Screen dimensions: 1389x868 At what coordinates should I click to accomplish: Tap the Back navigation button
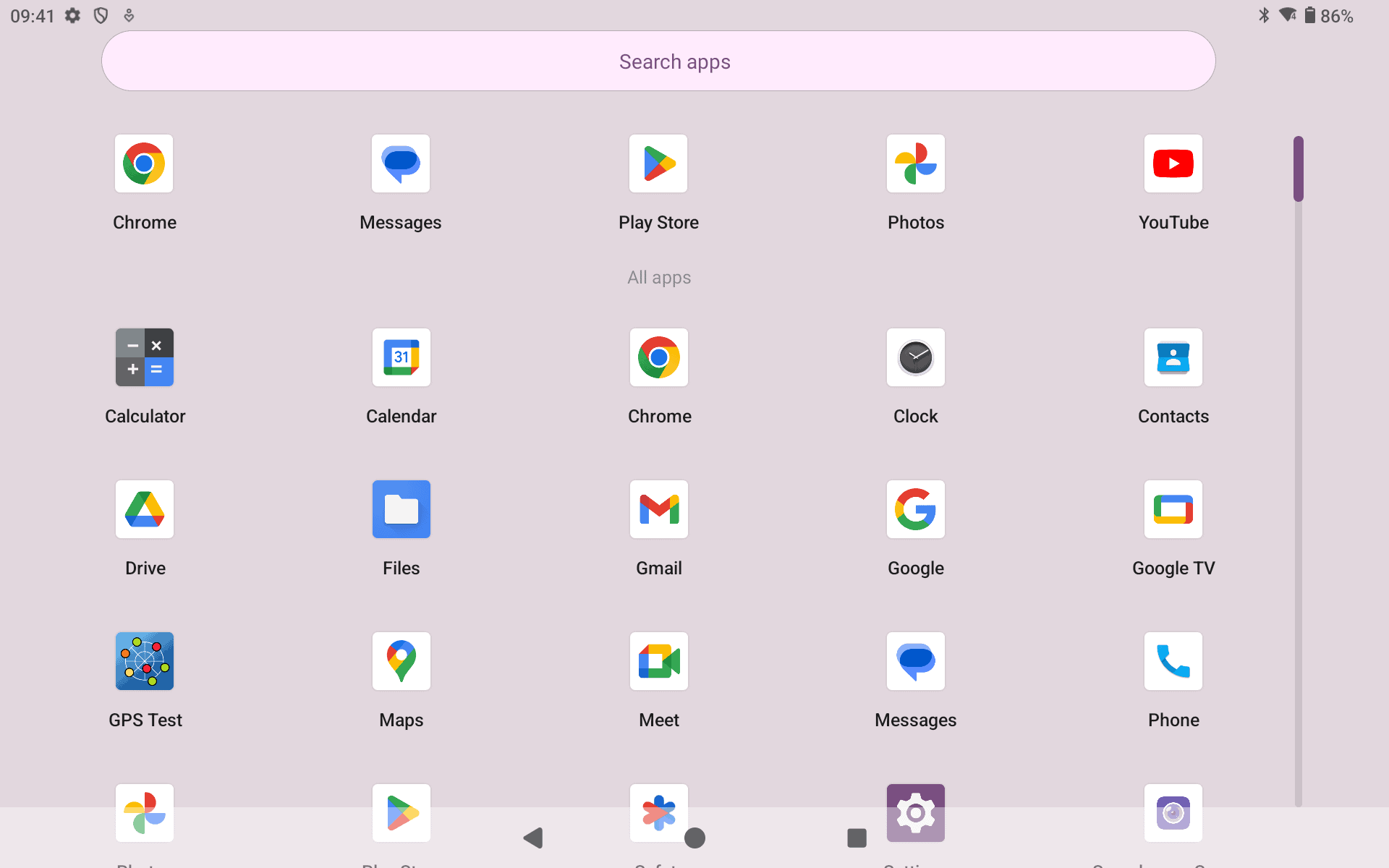533,838
